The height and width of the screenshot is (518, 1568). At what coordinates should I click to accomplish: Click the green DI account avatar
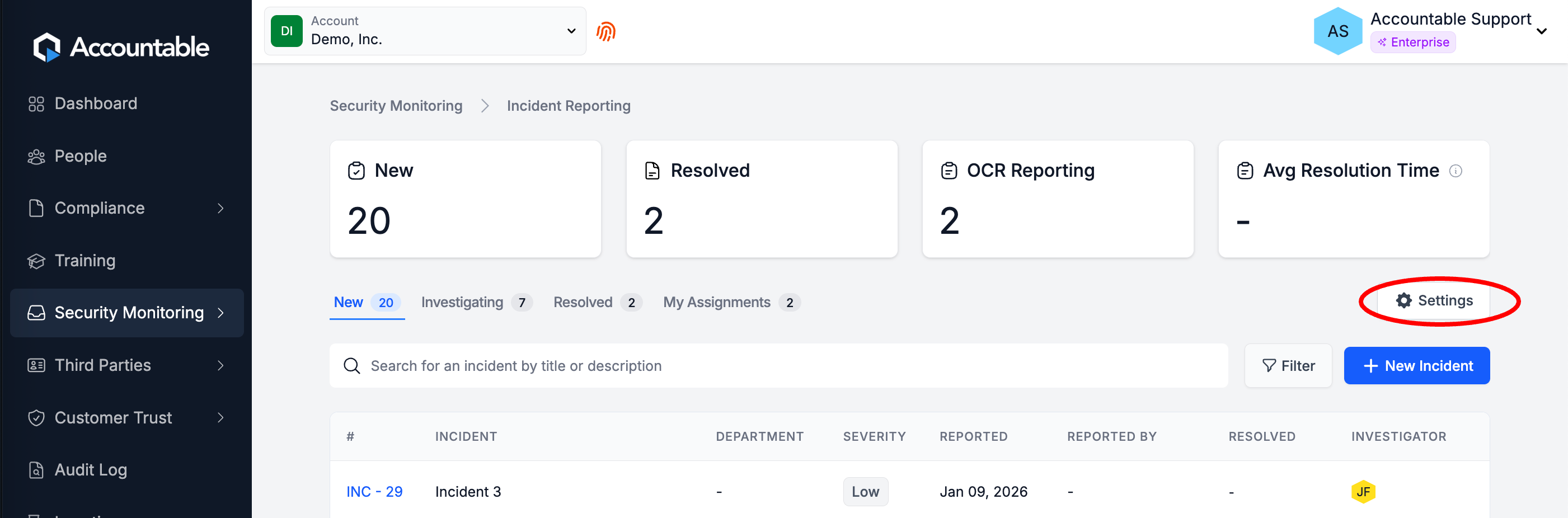coord(287,31)
